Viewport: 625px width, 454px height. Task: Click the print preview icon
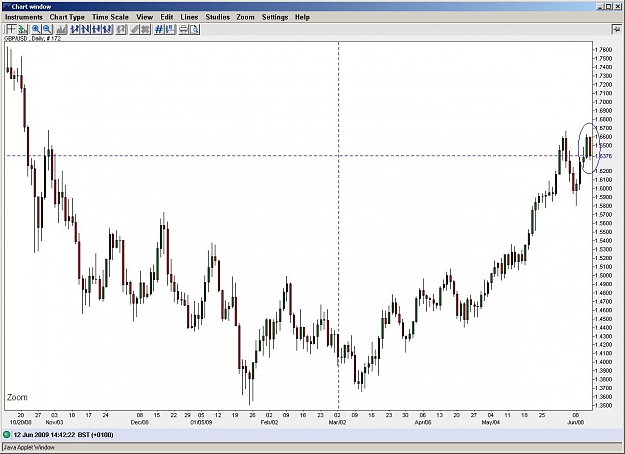(x=195, y=29)
